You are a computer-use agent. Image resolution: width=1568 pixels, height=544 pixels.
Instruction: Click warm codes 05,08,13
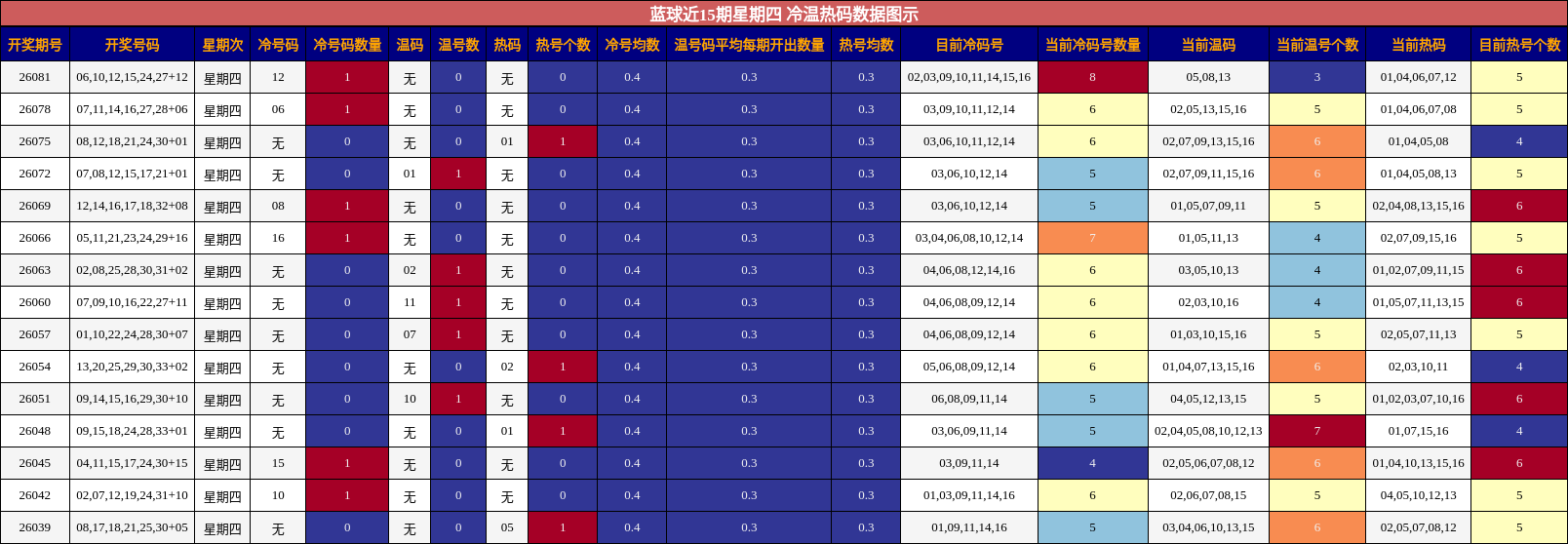point(1208,77)
